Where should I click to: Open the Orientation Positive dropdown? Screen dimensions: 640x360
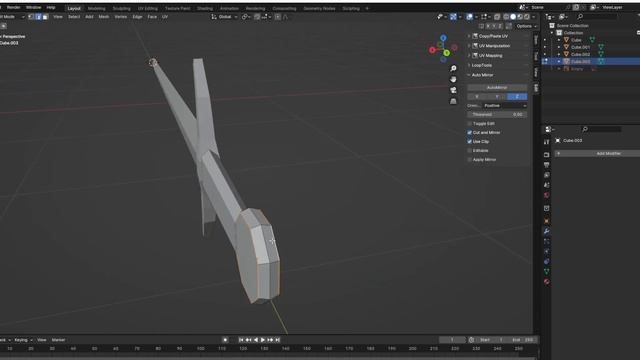[x=505, y=106]
